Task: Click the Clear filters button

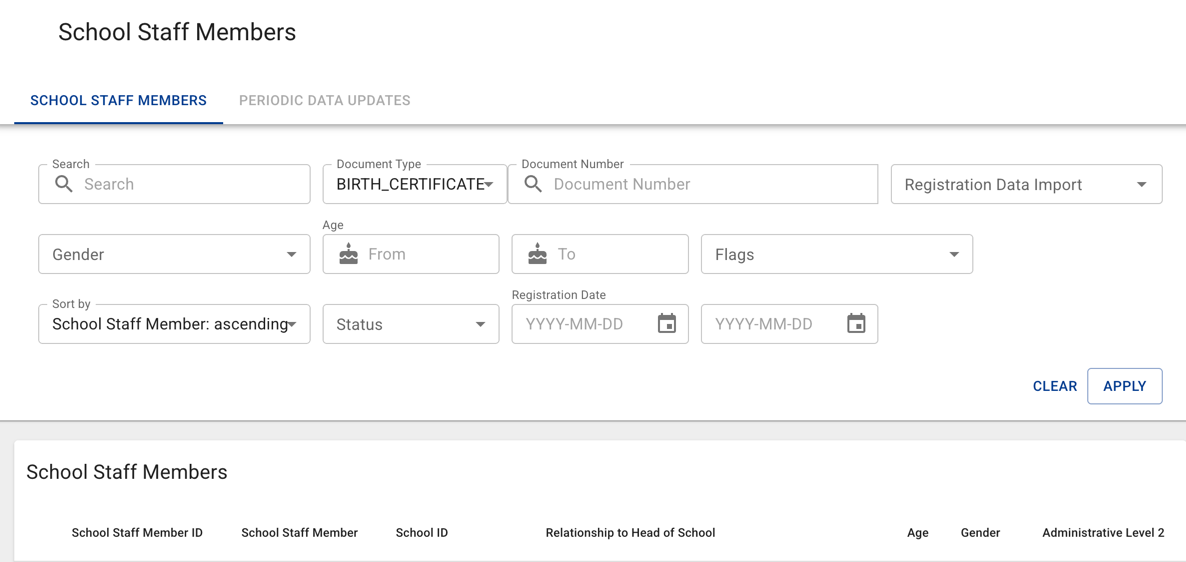Action: (1054, 386)
